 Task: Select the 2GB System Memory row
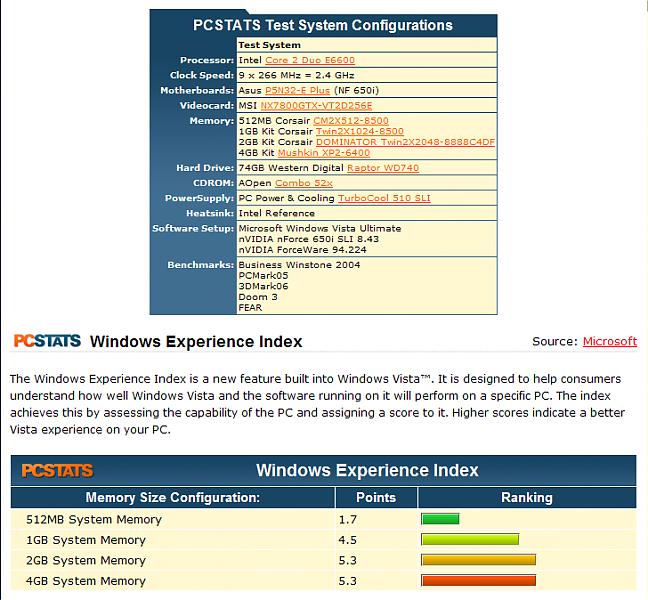coord(324,560)
